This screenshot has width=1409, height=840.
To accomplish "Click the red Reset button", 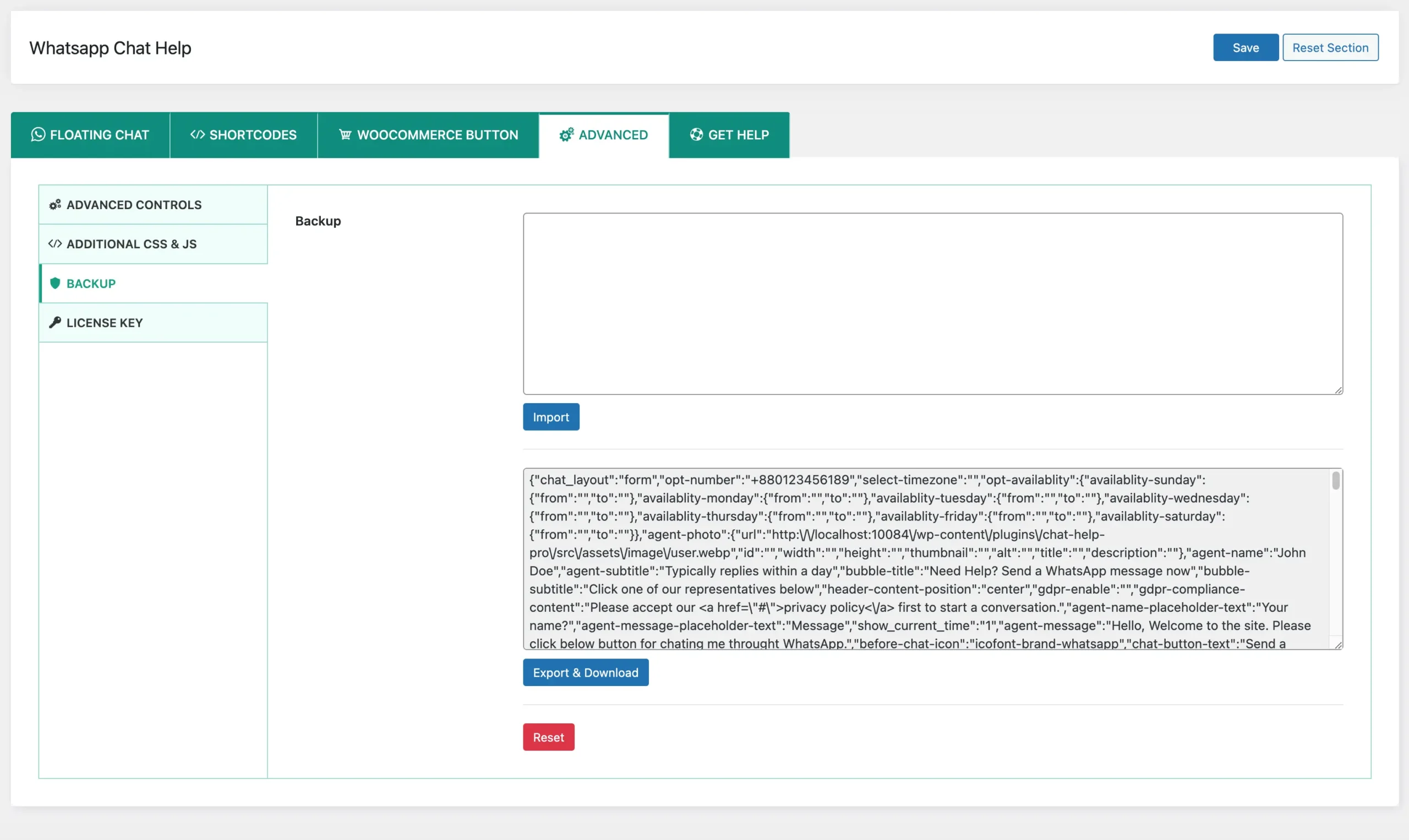I will [x=548, y=737].
